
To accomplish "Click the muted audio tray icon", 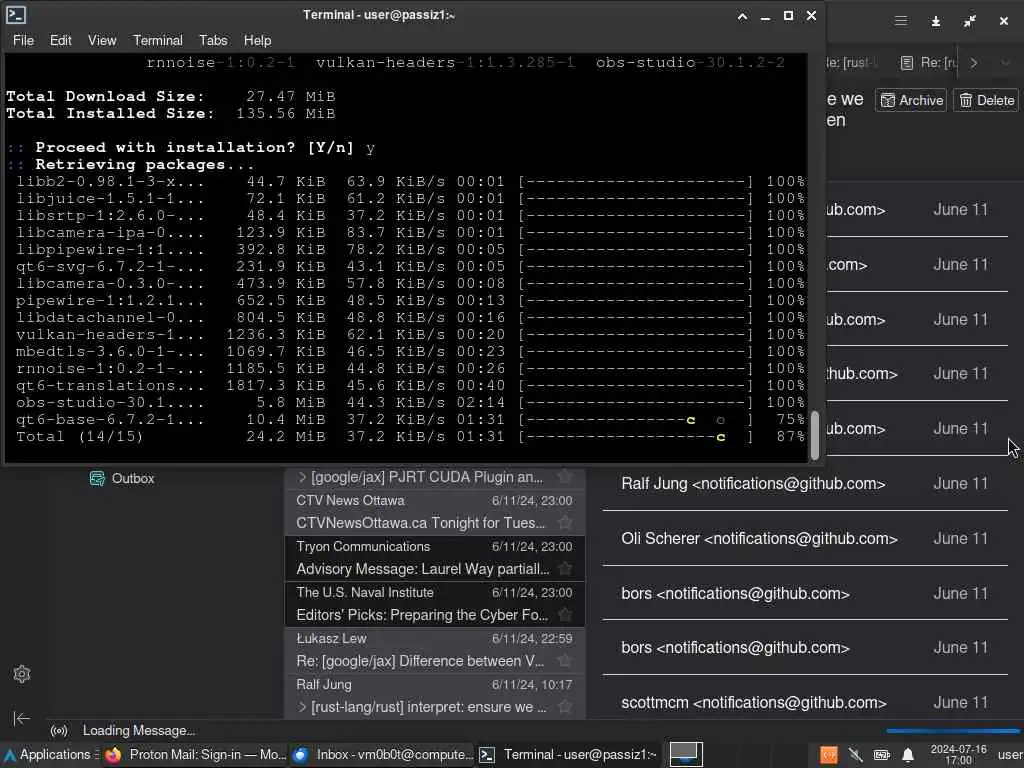I will 855,756.
